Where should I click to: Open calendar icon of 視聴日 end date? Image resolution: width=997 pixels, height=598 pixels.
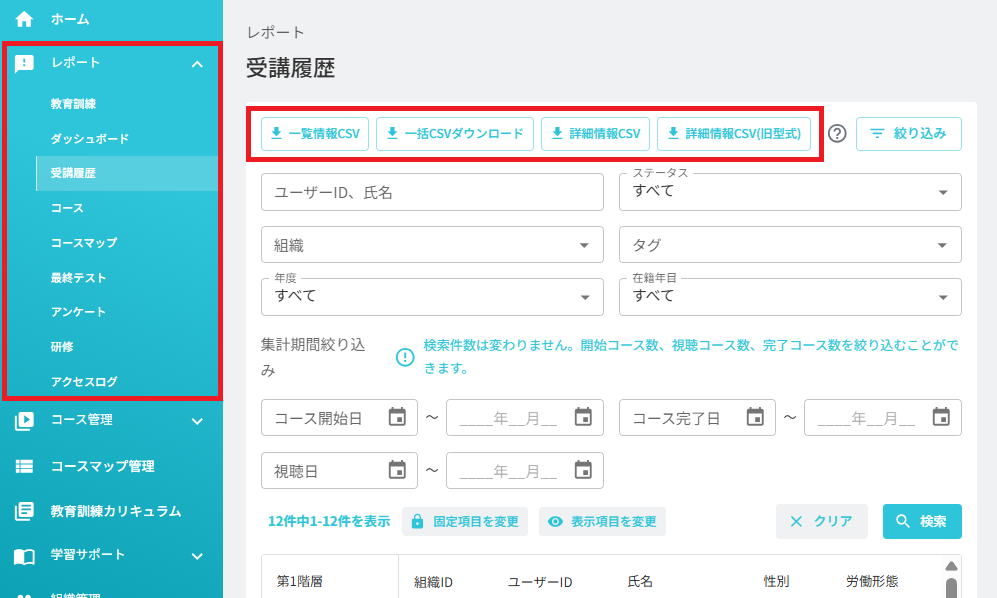tap(583, 469)
